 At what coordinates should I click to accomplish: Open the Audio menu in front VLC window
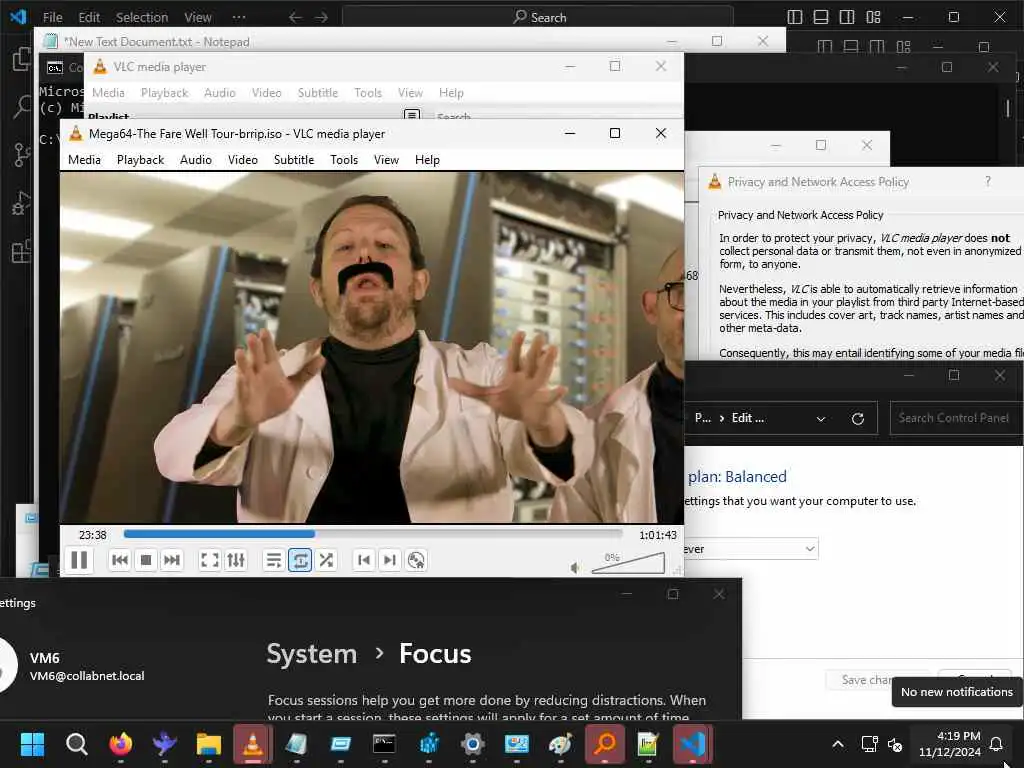coord(196,160)
